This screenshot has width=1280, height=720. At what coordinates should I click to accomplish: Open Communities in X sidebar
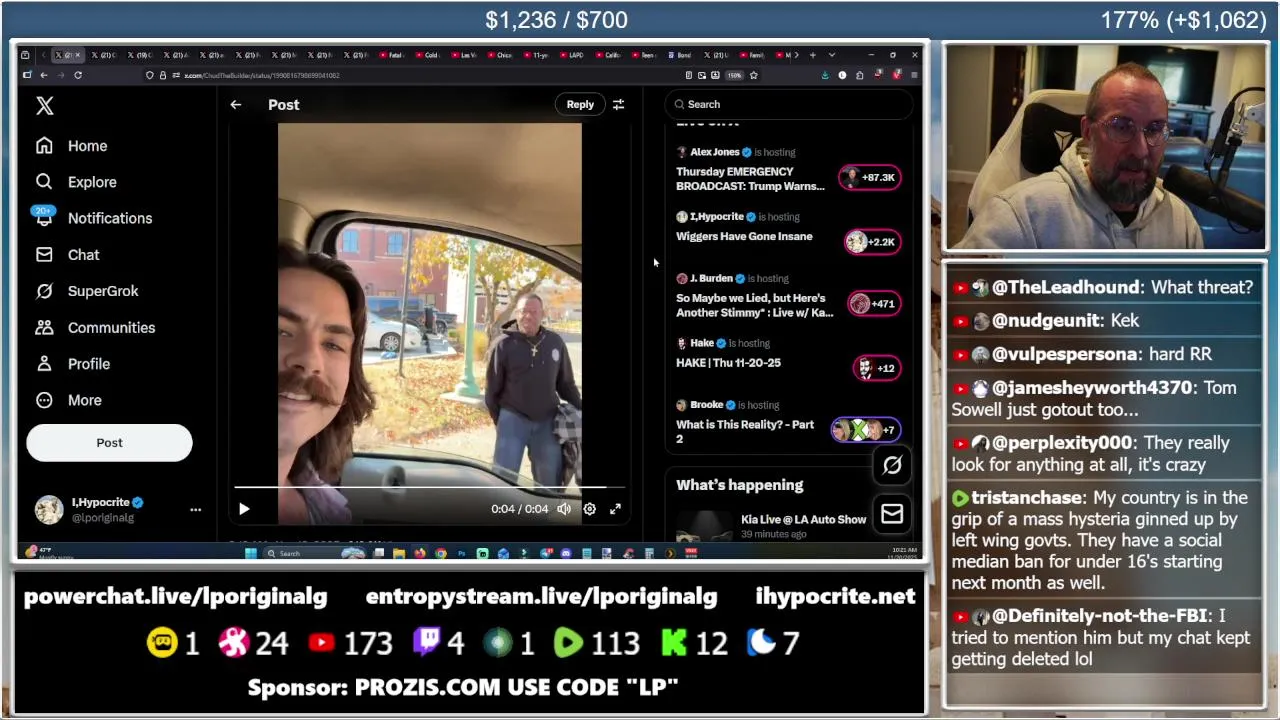(x=94, y=328)
